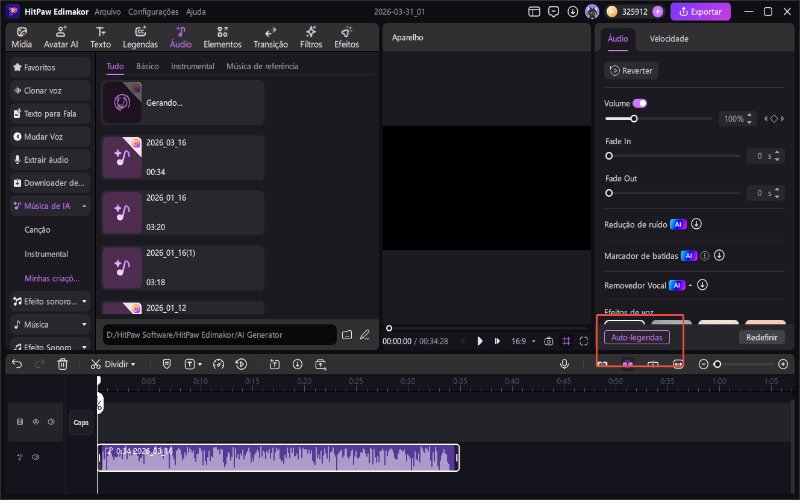Open folder icon next to AI Generator path
The width and height of the screenshot is (800, 500).
[347, 334]
